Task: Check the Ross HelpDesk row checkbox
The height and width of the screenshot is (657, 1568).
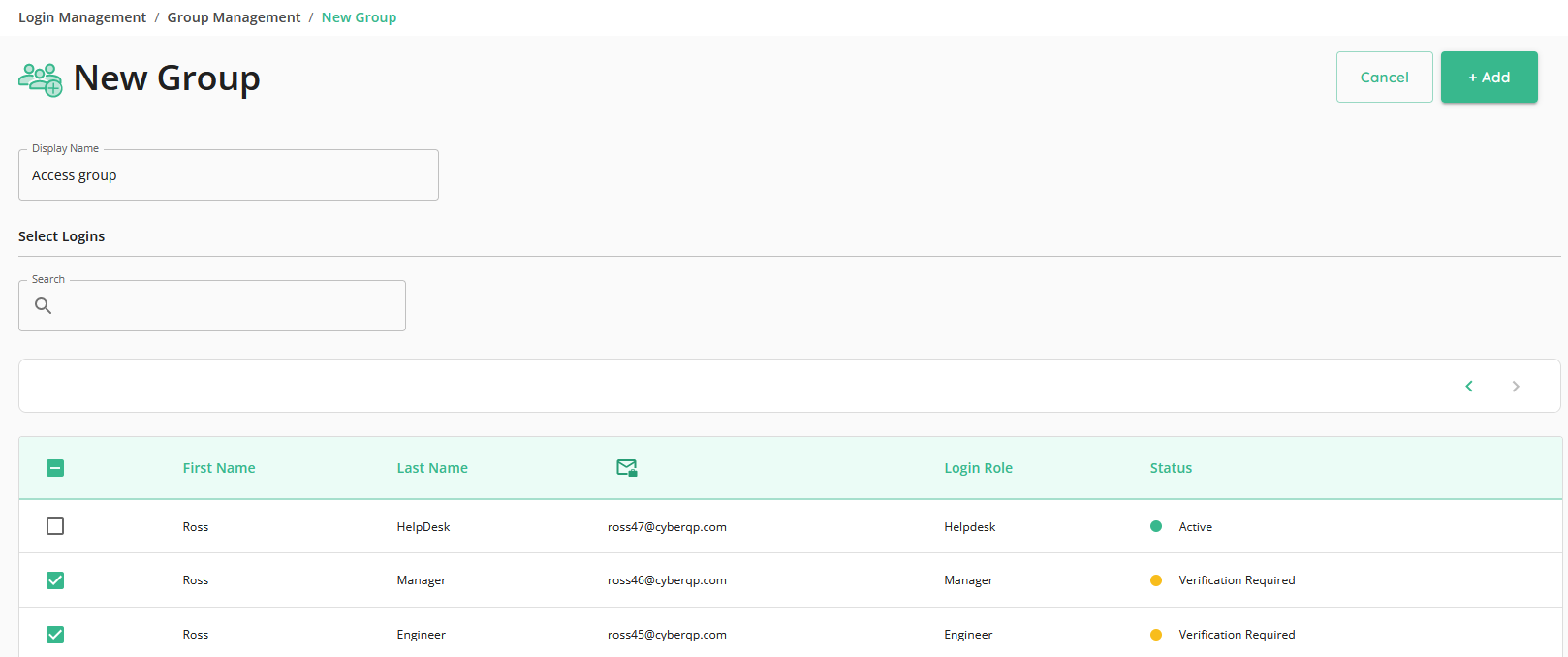Action: 55,526
